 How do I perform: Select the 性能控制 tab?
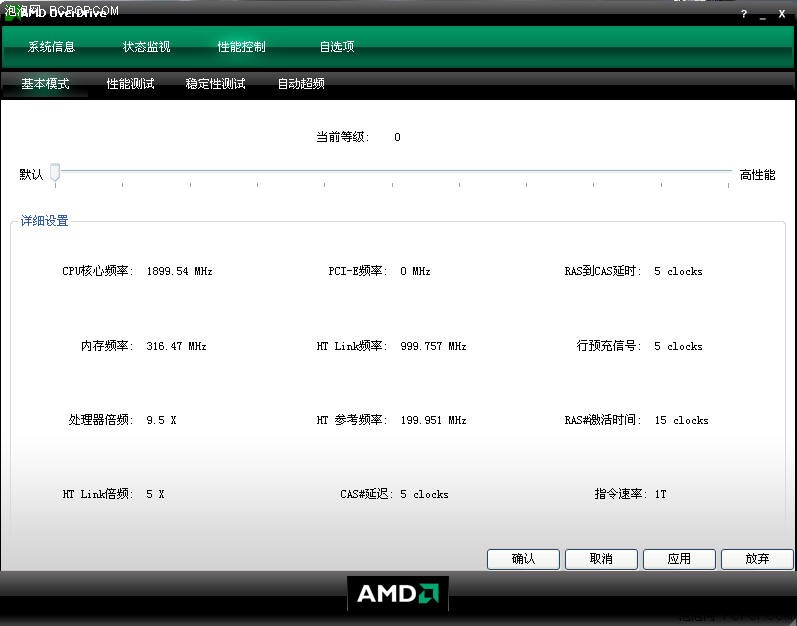point(241,47)
